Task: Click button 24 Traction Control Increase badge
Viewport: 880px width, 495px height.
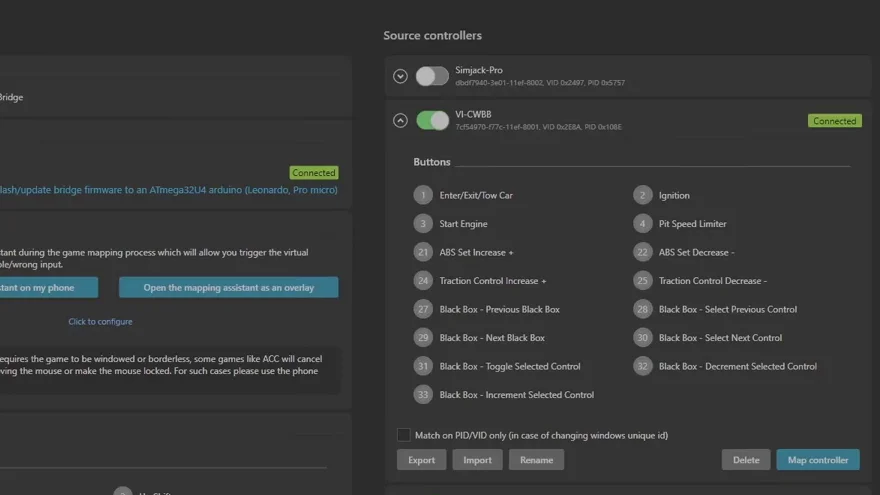Action: tap(423, 281)
